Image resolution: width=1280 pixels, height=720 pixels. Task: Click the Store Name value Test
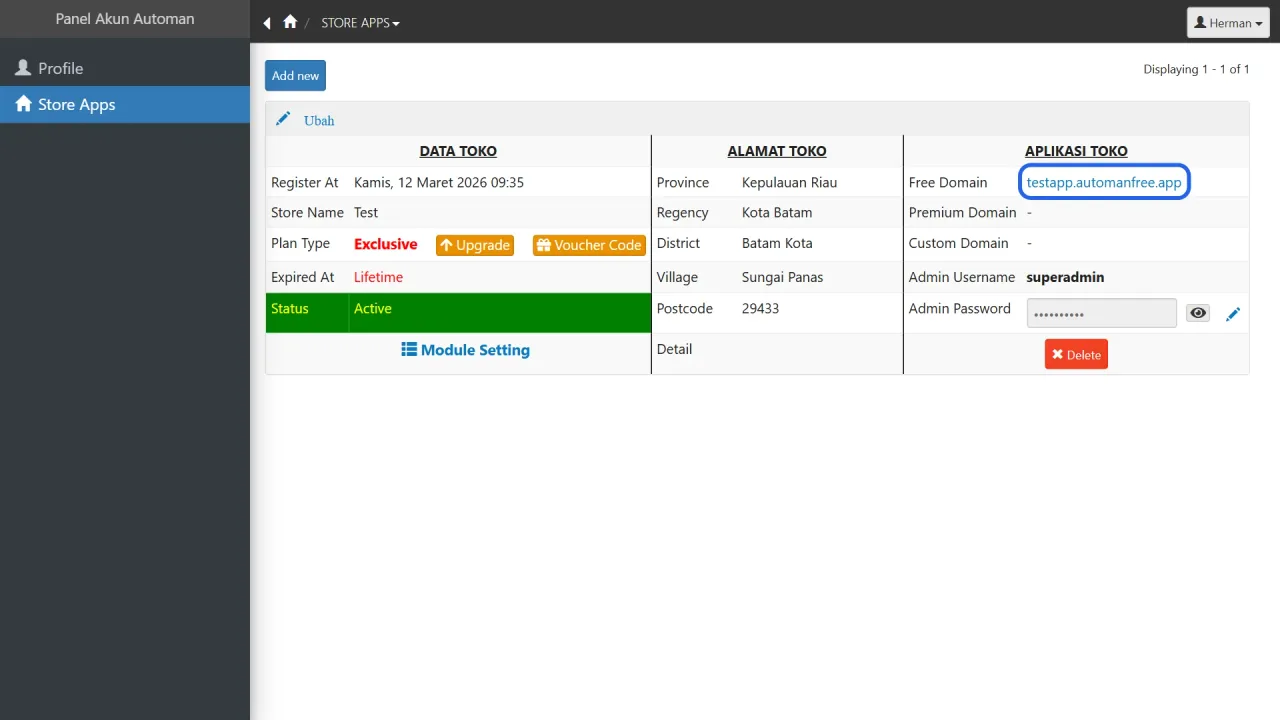tap(366, 212)
